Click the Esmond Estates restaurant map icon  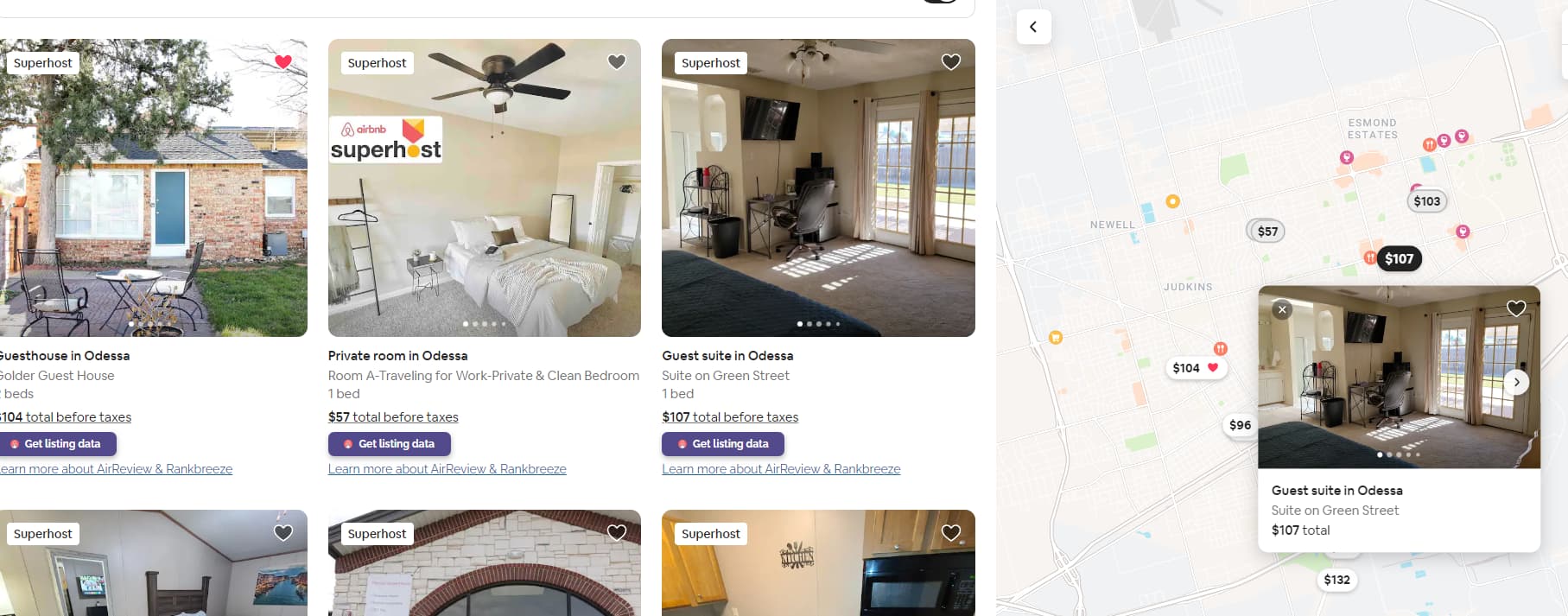point(1429,144)
